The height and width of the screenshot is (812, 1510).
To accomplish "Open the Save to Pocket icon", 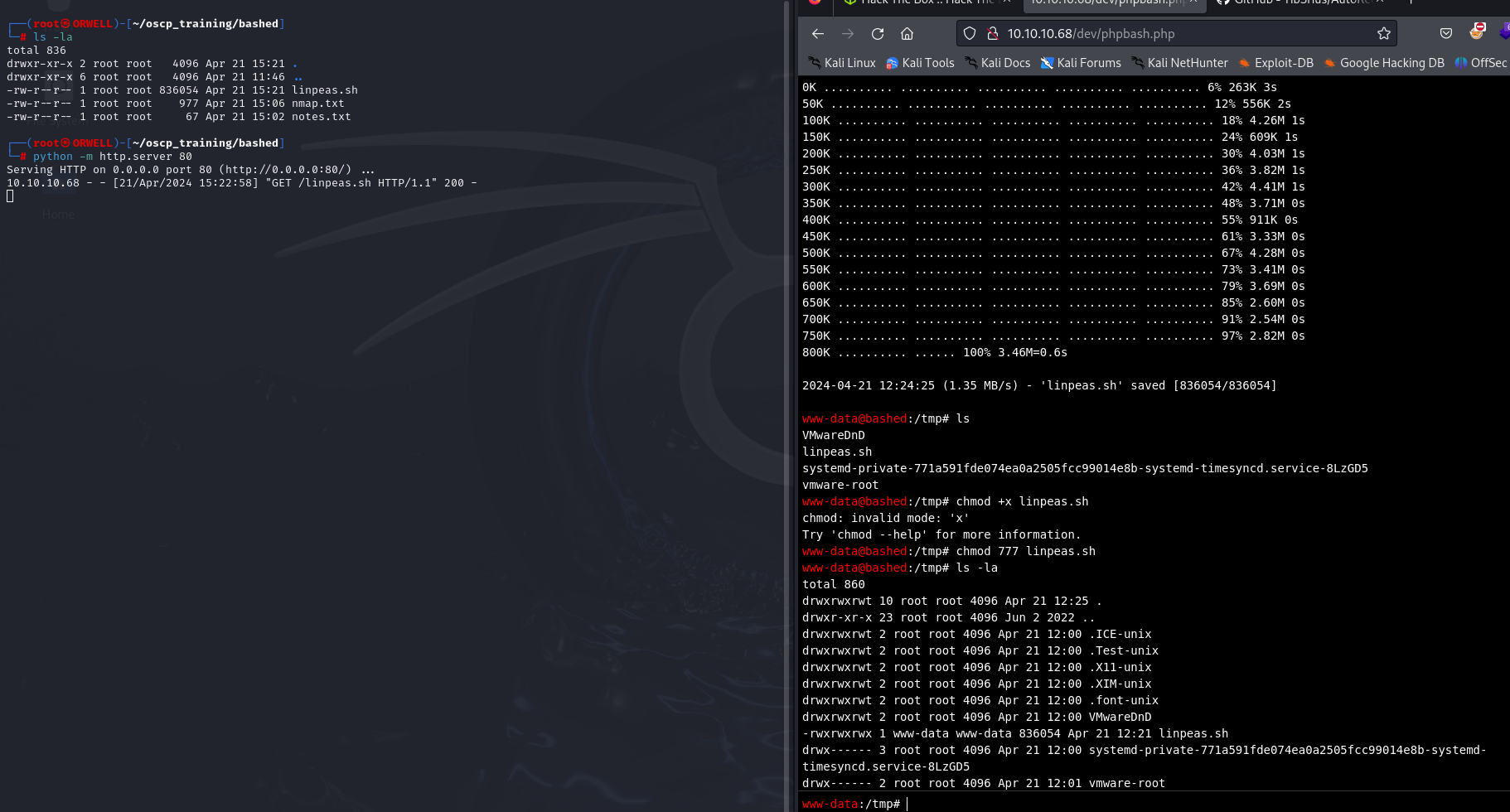I will coord(1446,34).
